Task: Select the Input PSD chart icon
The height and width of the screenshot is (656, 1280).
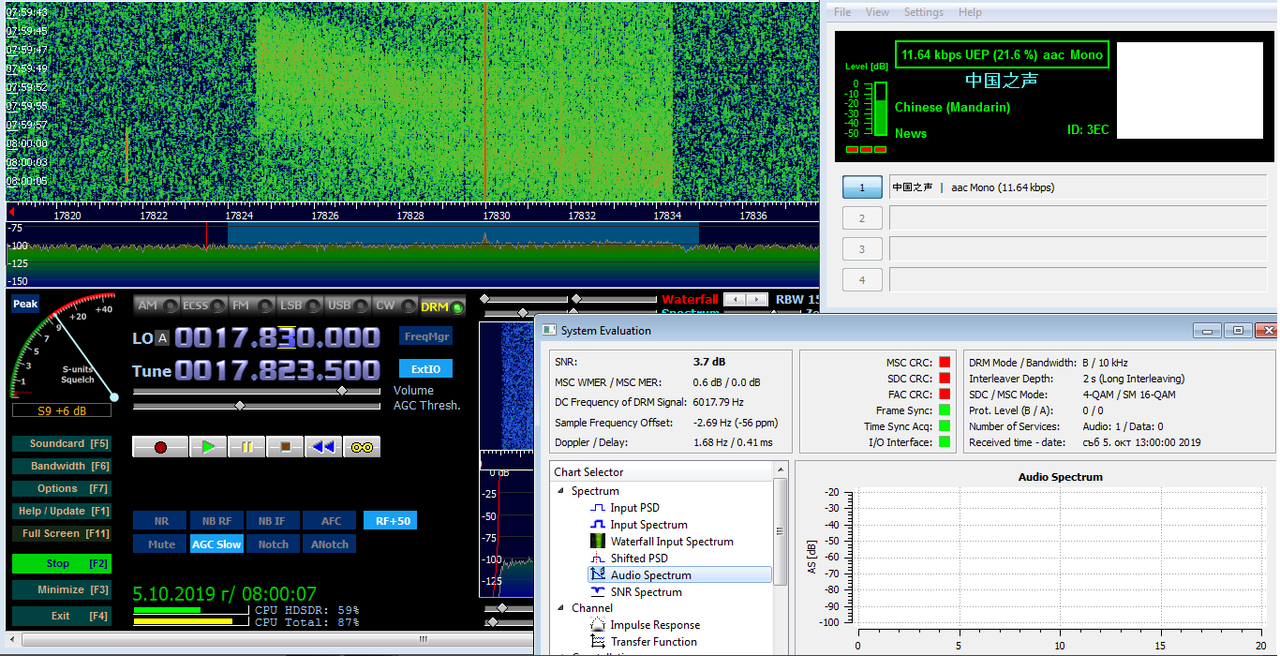Action: [598, 508]
